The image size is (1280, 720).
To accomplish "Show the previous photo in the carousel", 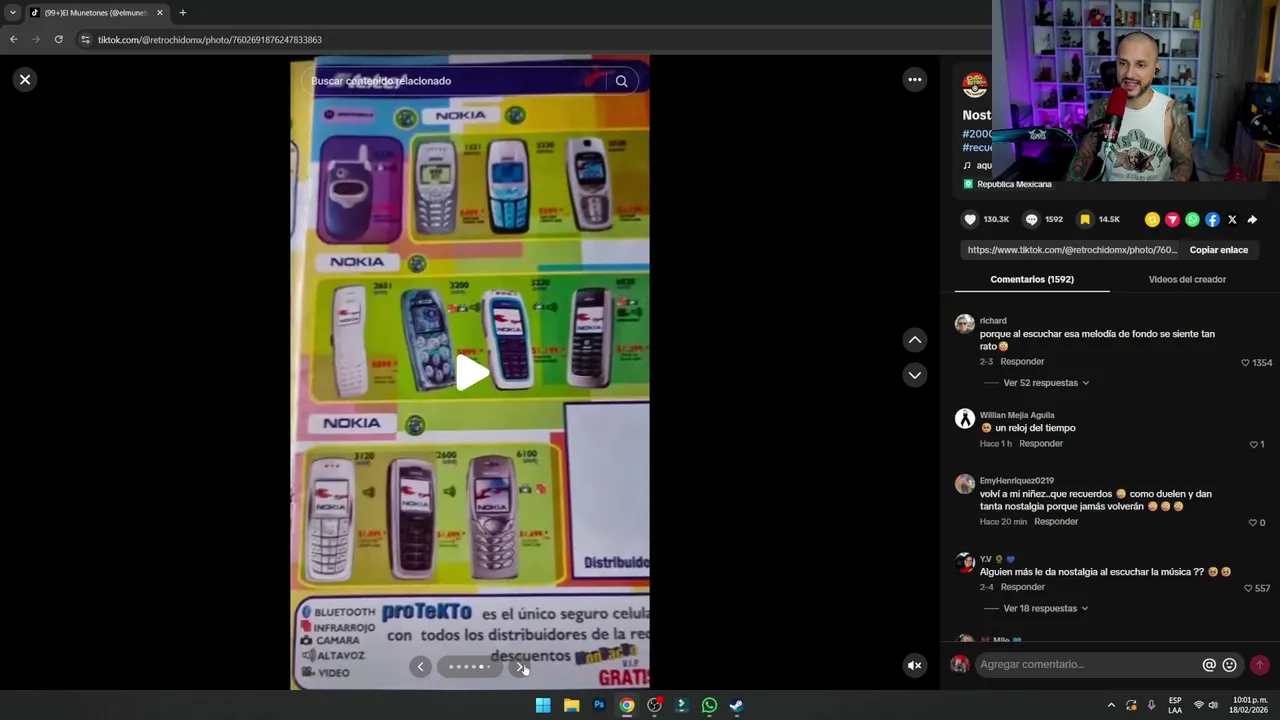I will 420,667.
